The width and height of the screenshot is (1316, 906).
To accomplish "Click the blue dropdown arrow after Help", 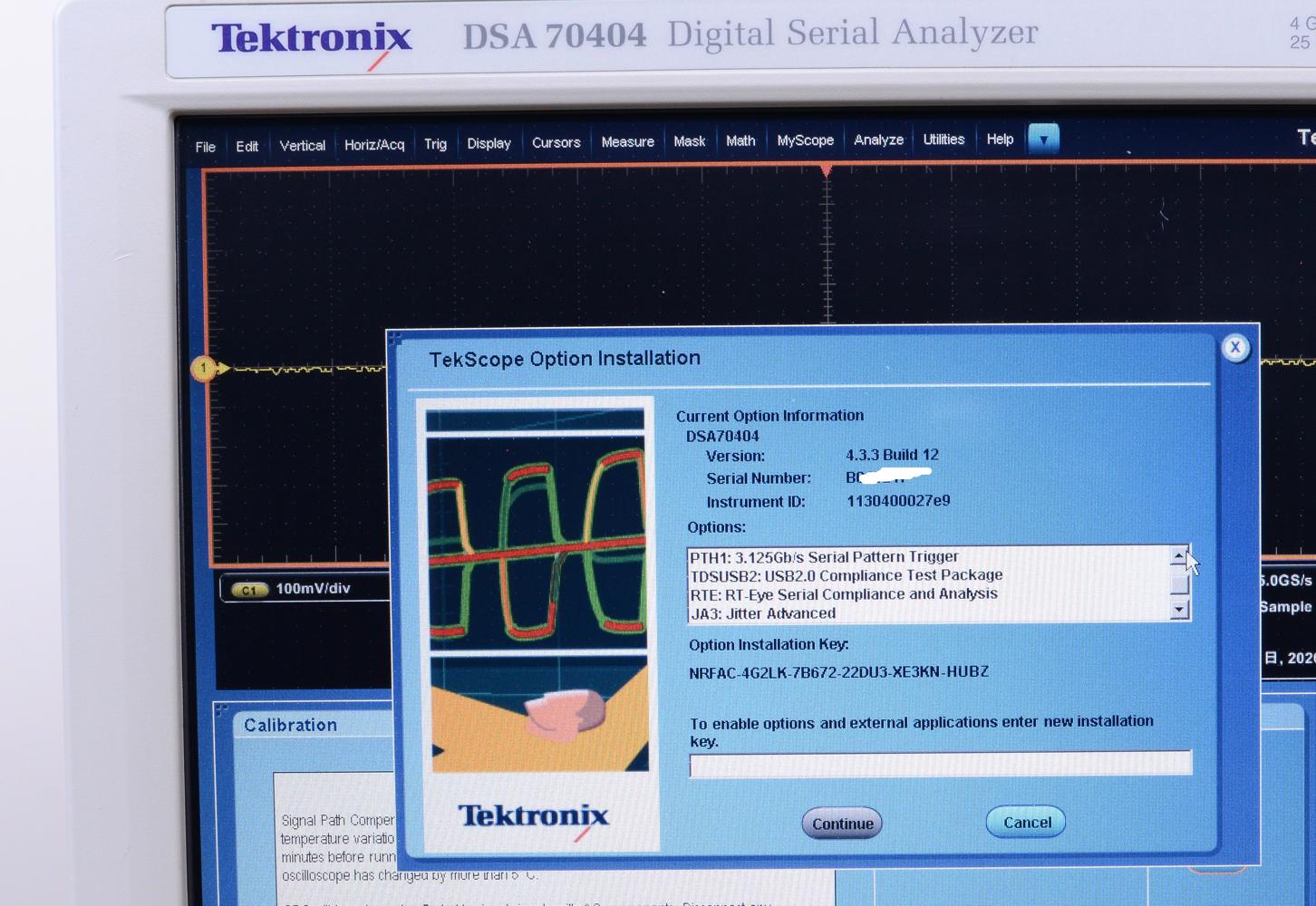I will pyautogui.click(x=1043, y=139).
